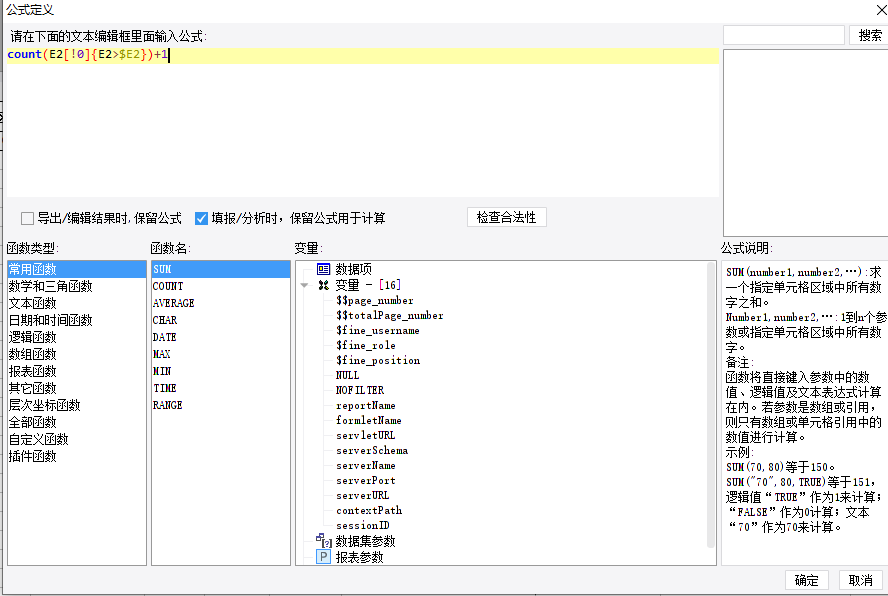
Task: Select the $$totalPage_number variable
Action: 390,316
